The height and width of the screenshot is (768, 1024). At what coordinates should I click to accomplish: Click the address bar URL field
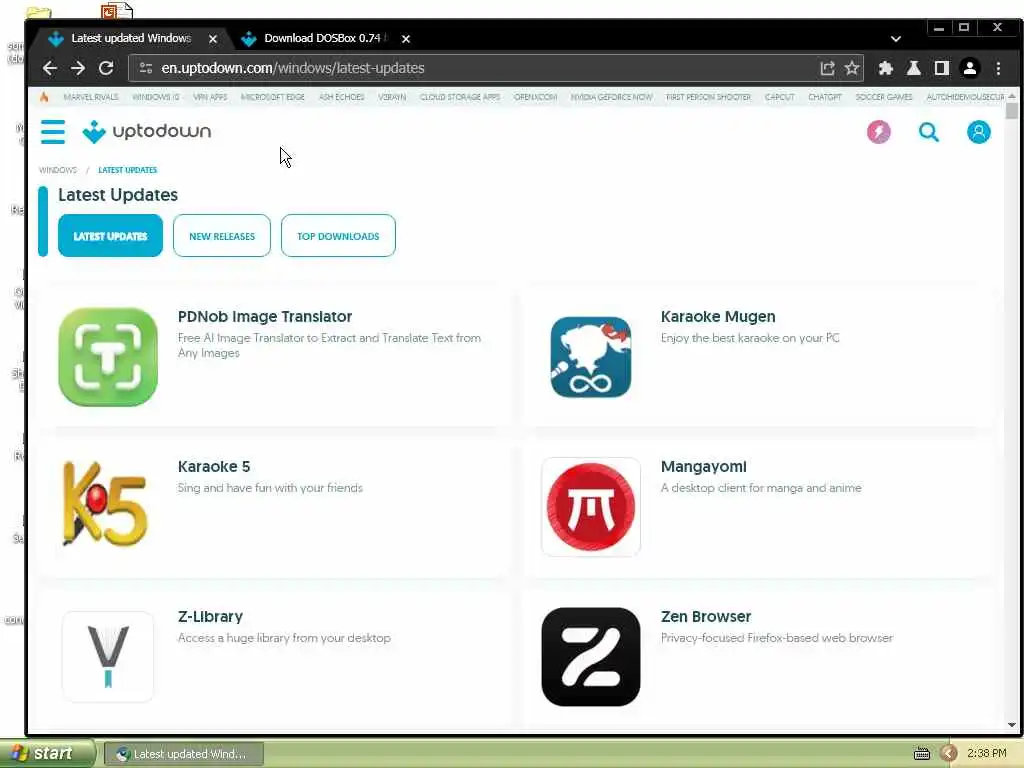(x=483, y=68)
